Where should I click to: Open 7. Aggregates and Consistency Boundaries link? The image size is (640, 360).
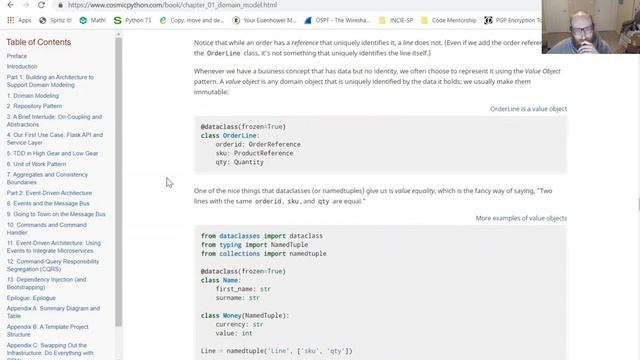(x=47, y=178)
